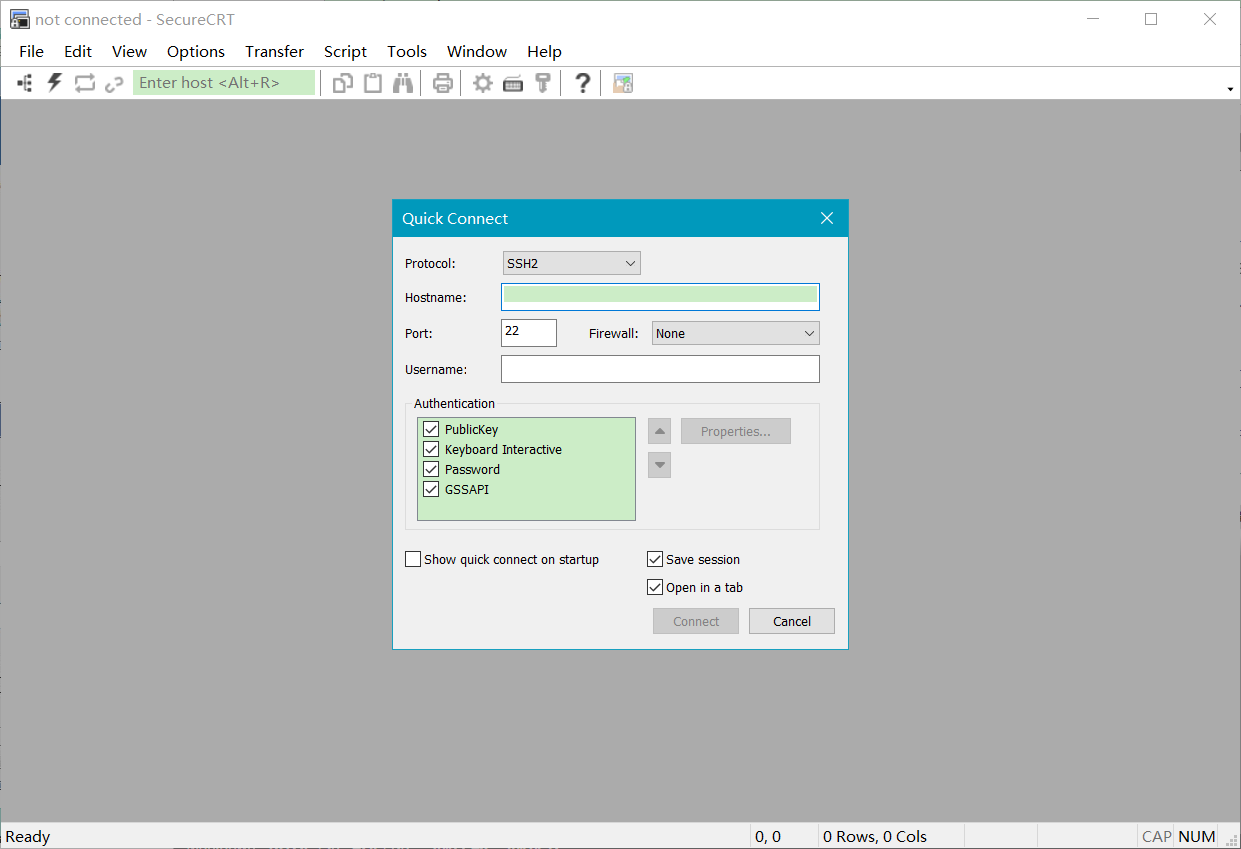Expand the Firewall None dropdown
The image size is (1241, 849).
pos(736,333)
